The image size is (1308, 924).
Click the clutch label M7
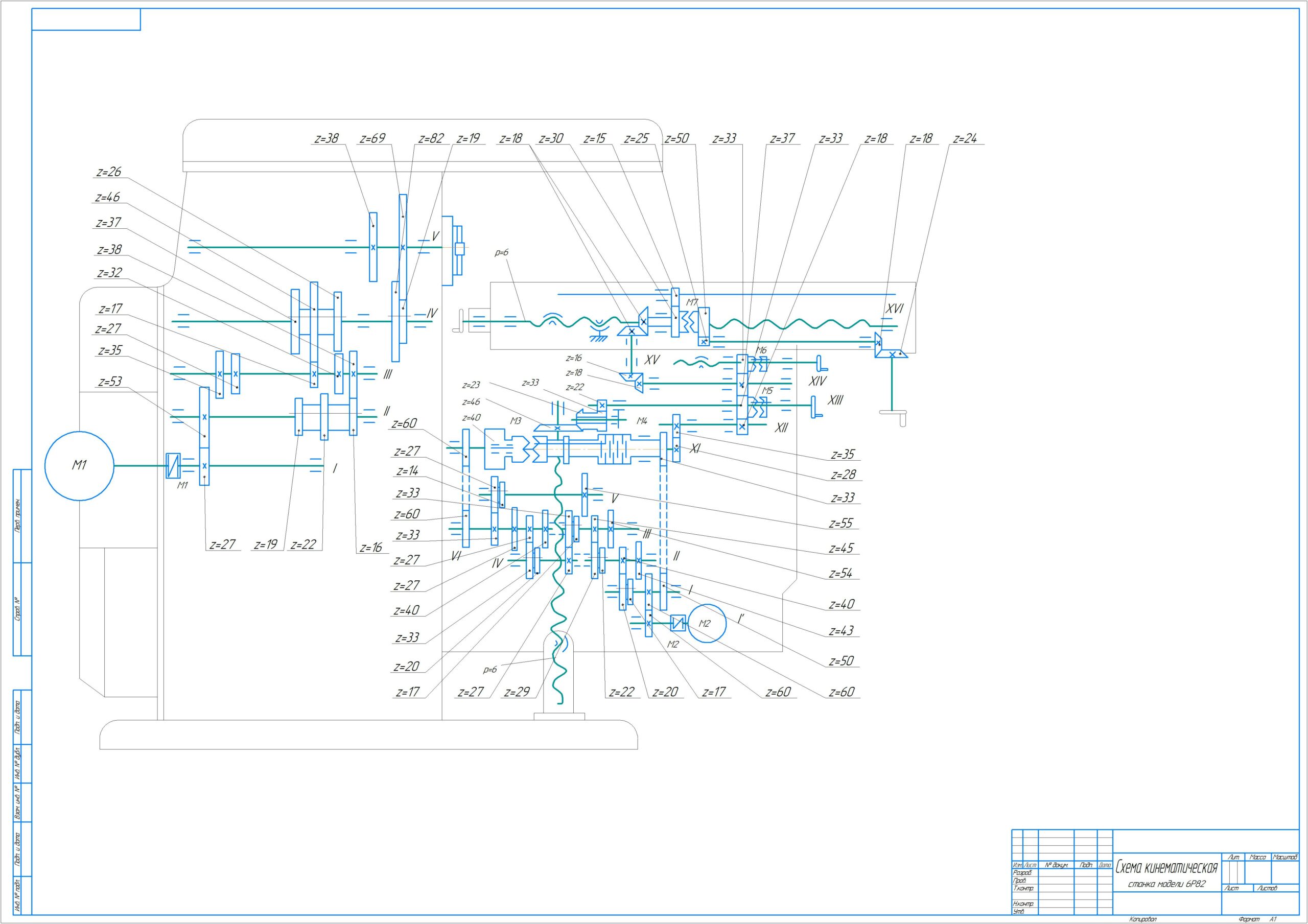click(692, 302)
